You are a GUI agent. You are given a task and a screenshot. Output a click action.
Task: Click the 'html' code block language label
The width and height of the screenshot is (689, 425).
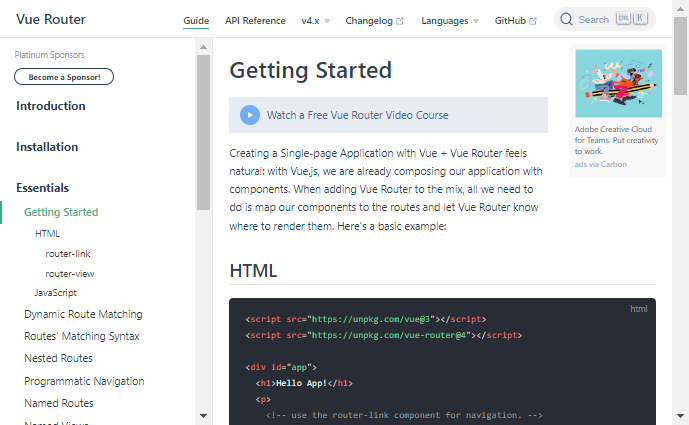click(x=638, y=309)
